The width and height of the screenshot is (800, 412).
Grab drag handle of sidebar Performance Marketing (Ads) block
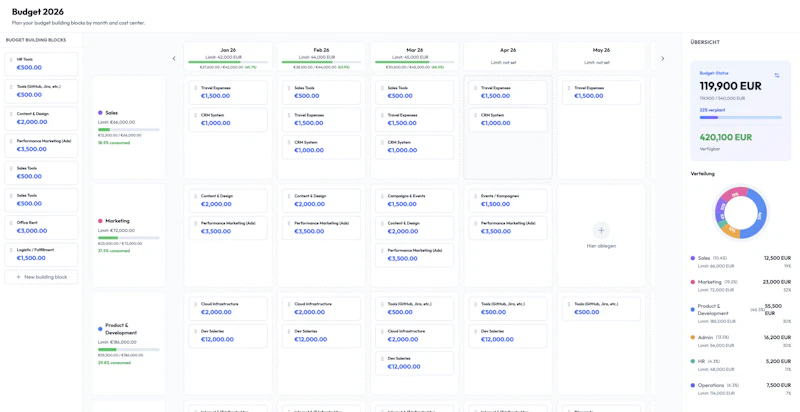click(x=11, y=141)
